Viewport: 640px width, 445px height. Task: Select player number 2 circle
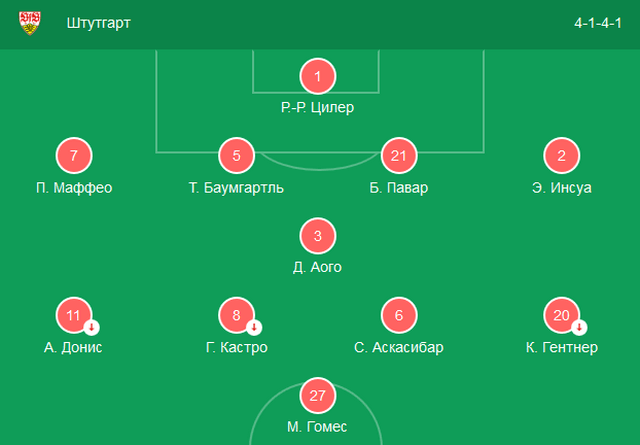(x=562, y=156)
